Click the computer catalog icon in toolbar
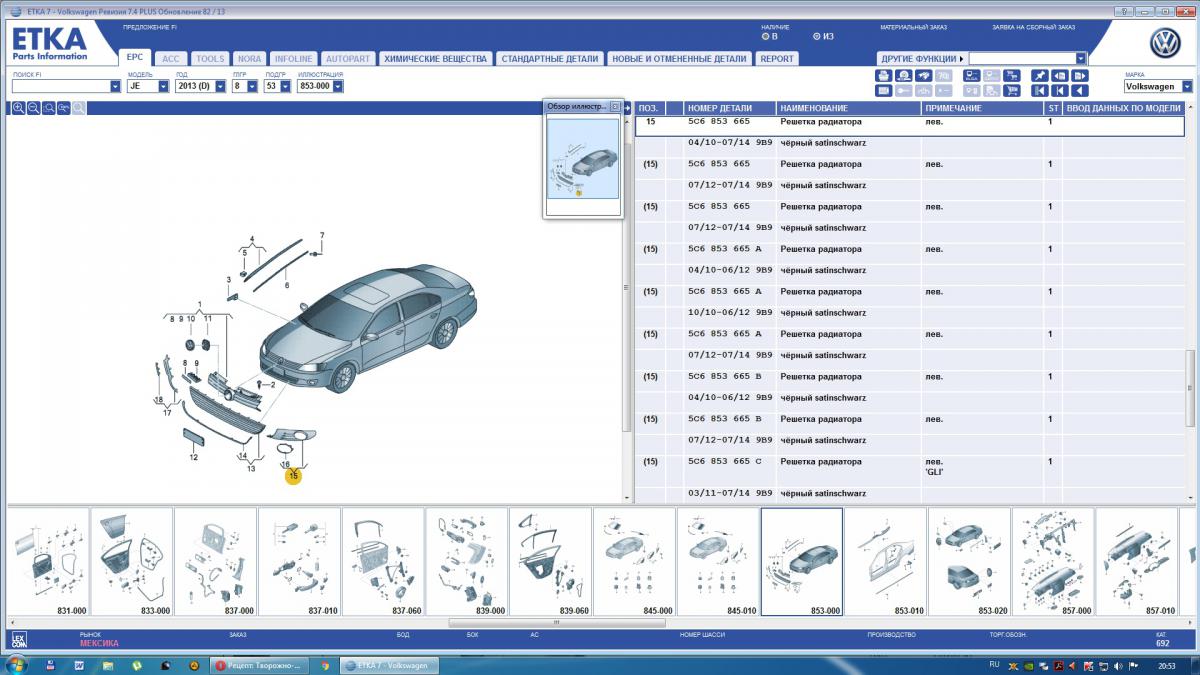 click(x=972, y=75)
